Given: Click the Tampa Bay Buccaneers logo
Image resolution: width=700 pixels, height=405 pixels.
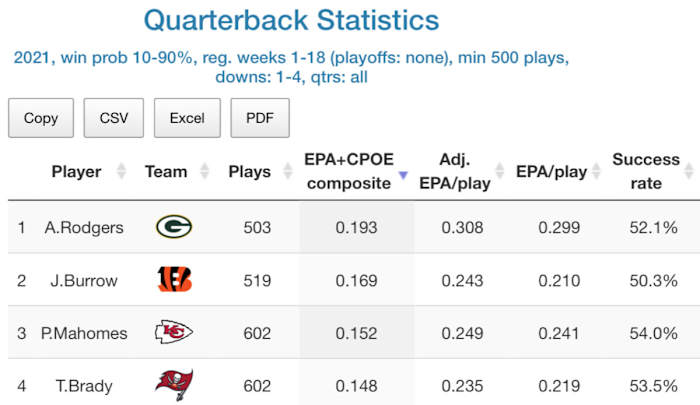Looking at the screenshot, I should [x=174, y=385].
